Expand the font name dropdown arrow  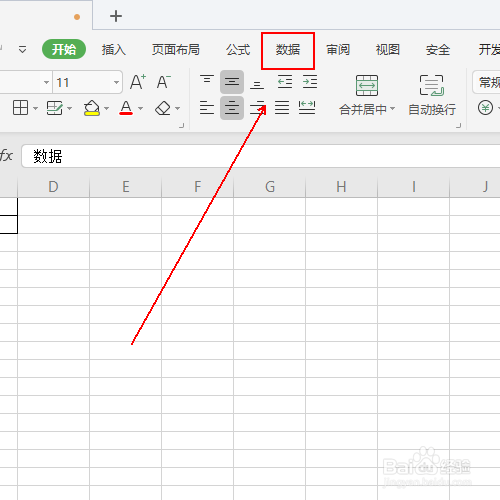(46, 82)
